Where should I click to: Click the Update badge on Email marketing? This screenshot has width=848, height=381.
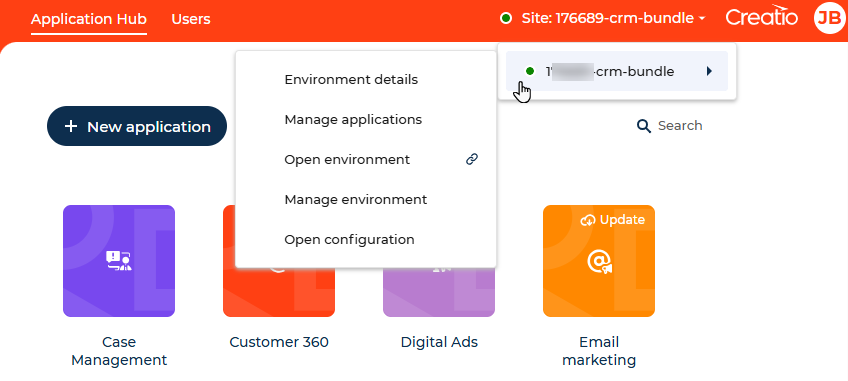coord(613,220)
